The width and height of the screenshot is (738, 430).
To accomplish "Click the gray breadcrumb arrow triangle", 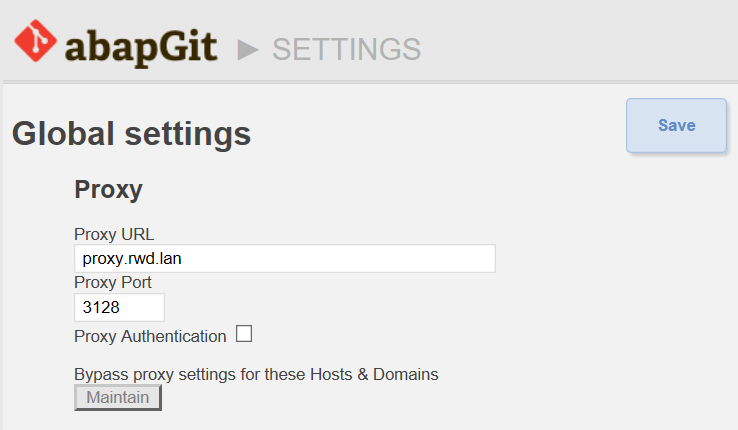I will 248,50.
